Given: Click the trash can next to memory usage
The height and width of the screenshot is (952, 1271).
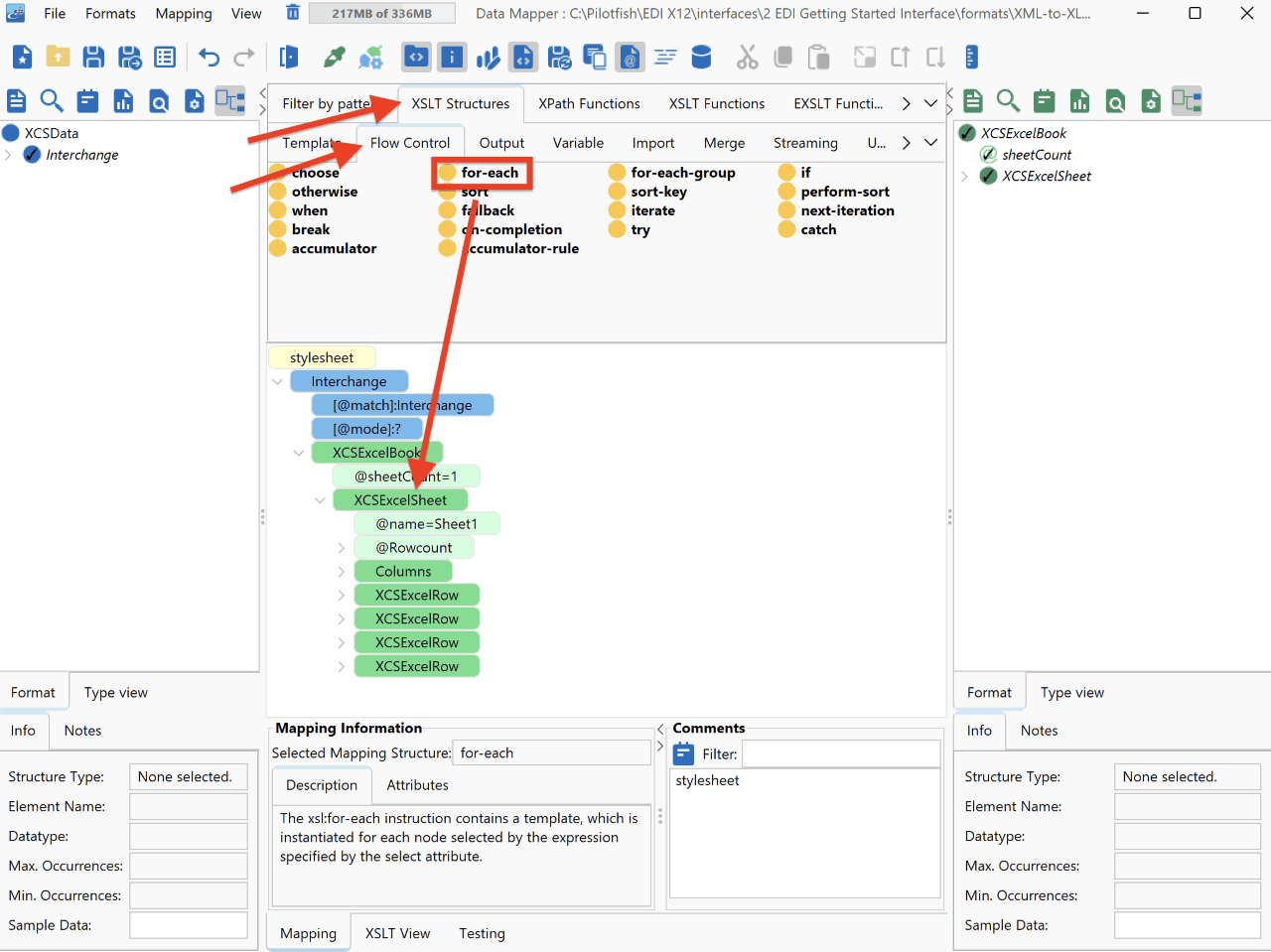Looking at the screenshot, I should pyautogui.click(x=293, y=13).
